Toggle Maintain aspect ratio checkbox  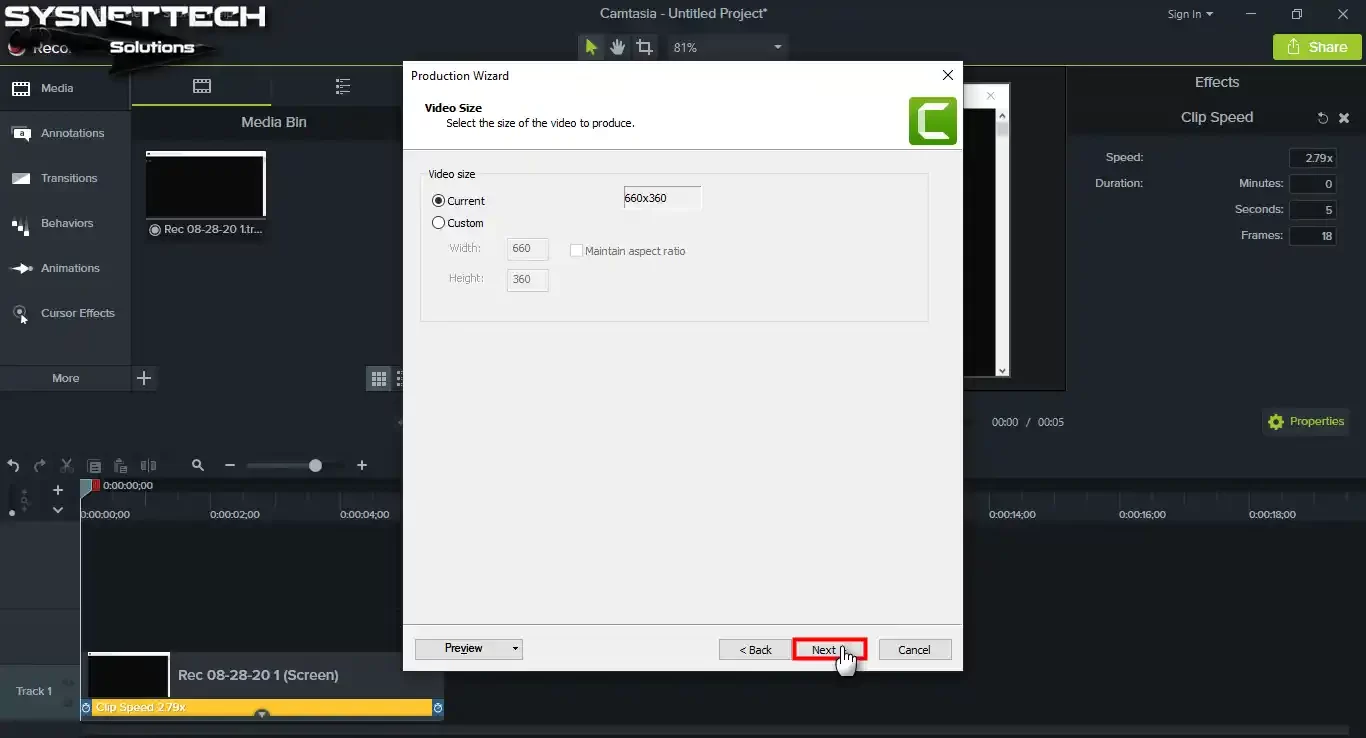[x=576, y=251]
